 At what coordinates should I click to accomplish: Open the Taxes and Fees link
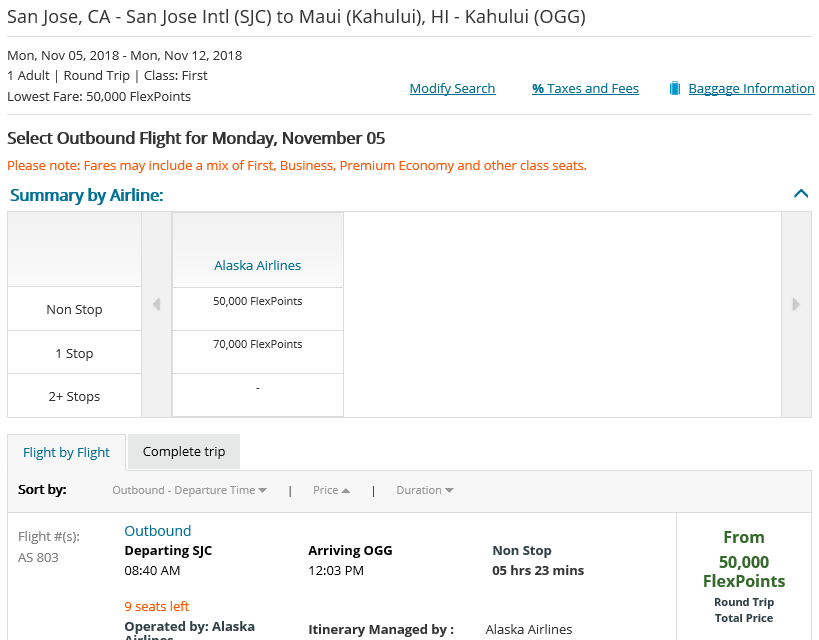coord(592,89)
